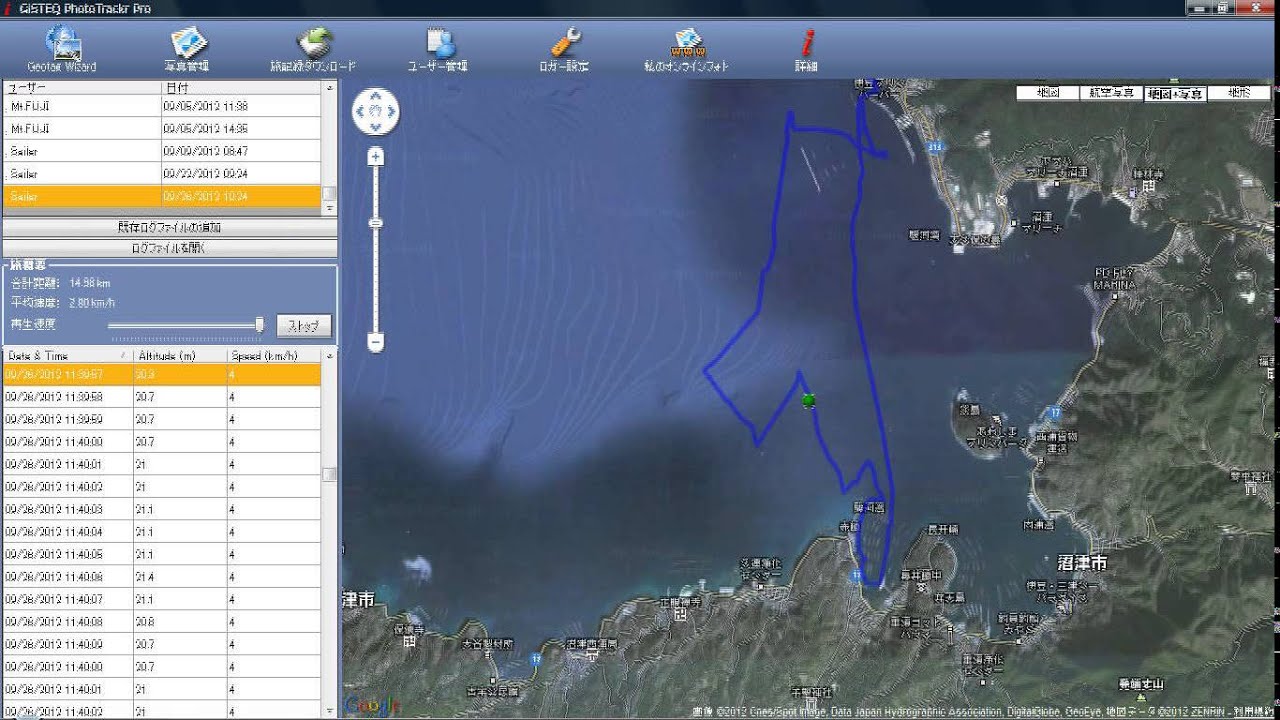Select Mt.FUJI trip dated 09/05/2012 14:35
The width and height of the screenshot is (1280, 720).
[162, 128]
